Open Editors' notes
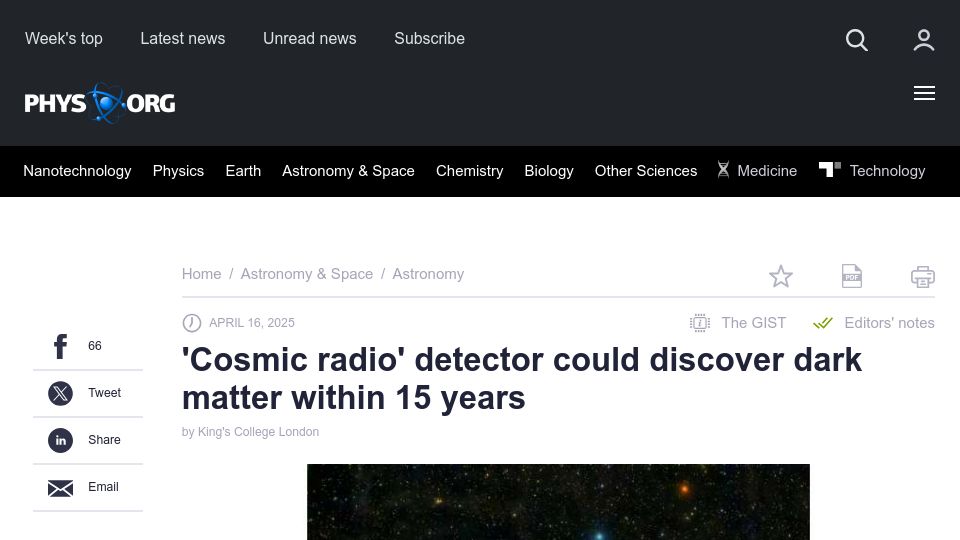 coord(889,323)
